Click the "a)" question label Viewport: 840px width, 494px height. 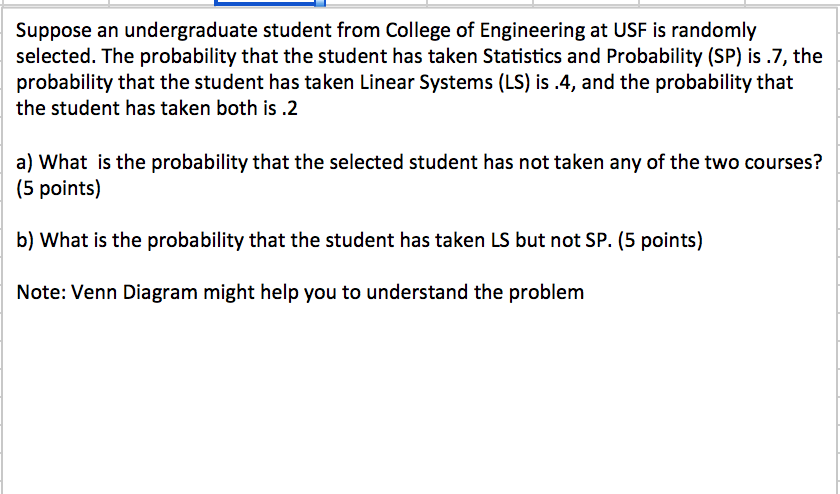coord(27,163)
